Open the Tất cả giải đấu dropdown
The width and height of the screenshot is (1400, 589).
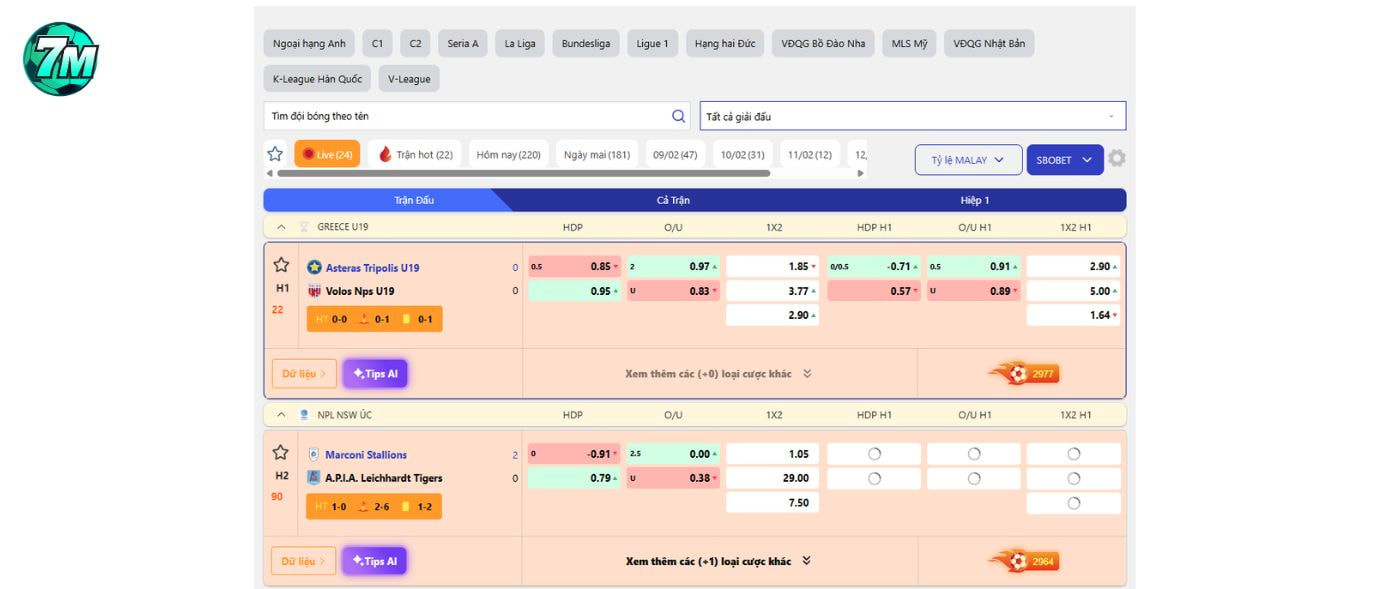(x=912, y=116)
